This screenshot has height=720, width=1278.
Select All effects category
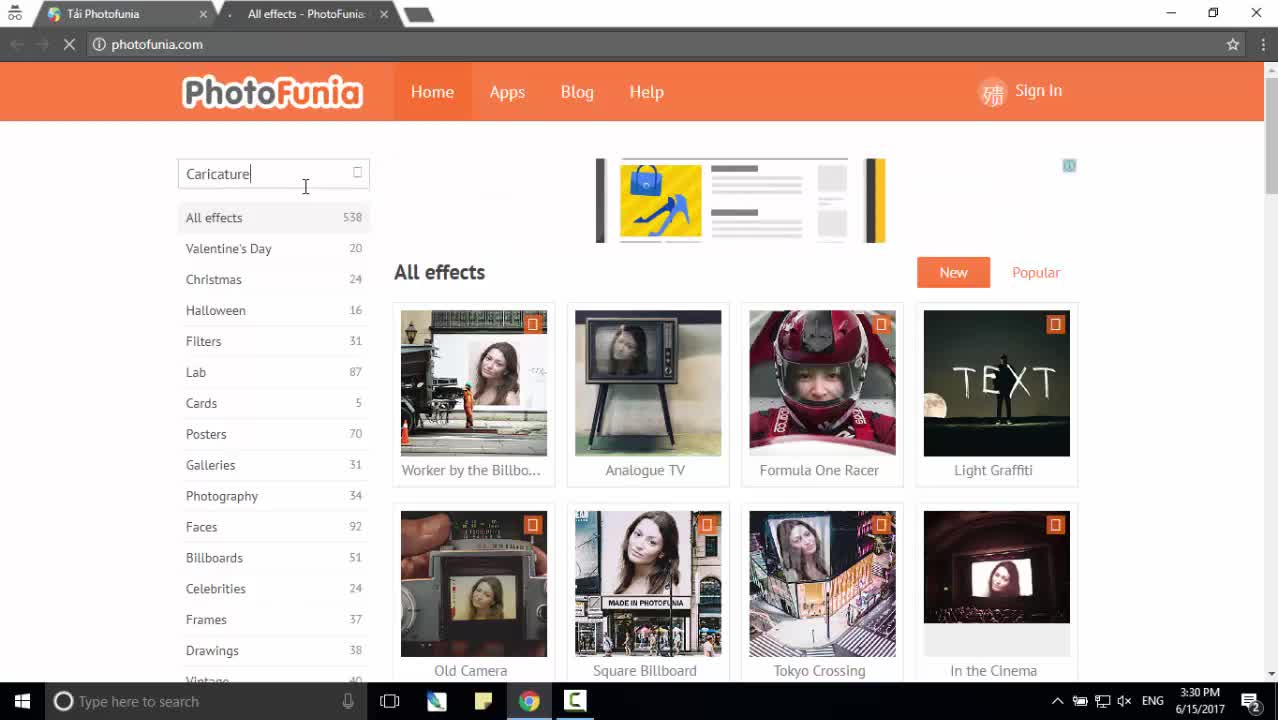tap(274, 217)
